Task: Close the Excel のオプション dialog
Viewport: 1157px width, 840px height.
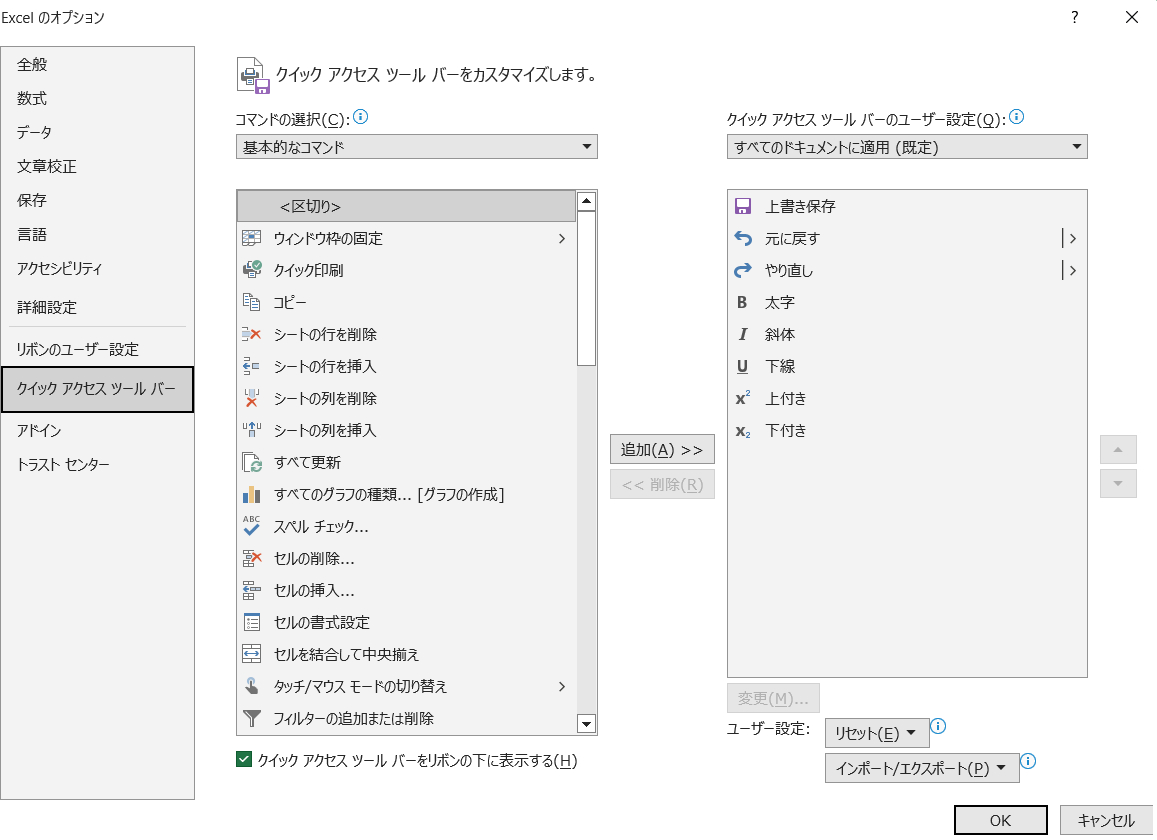Action: click(x=1132, y=17)
